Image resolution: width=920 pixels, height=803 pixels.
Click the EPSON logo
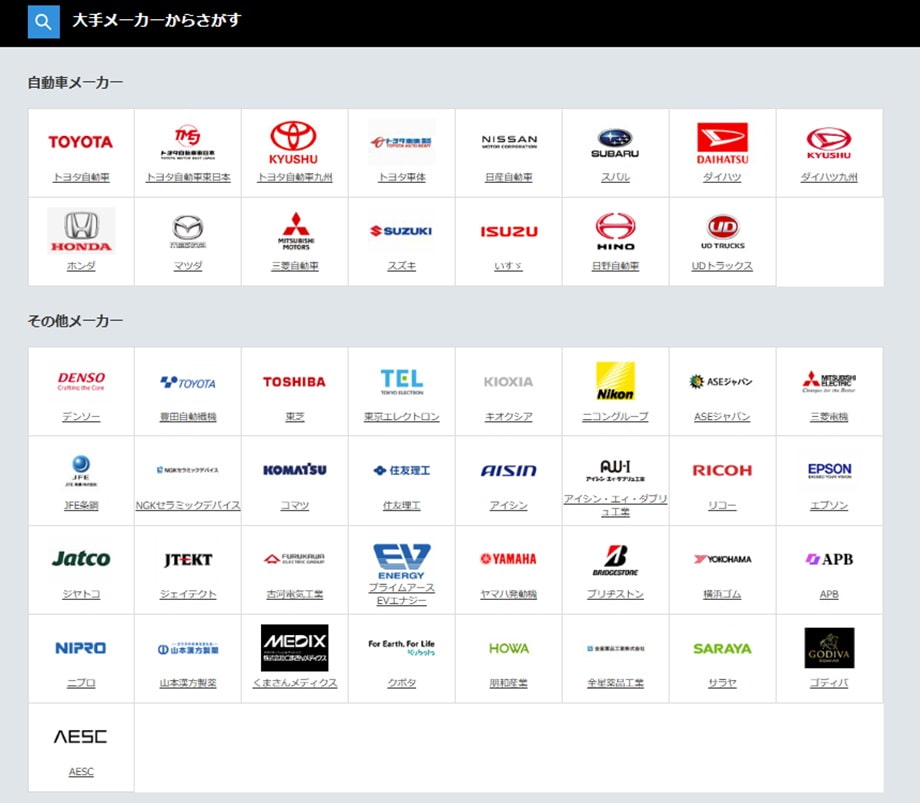click(829, 470)
